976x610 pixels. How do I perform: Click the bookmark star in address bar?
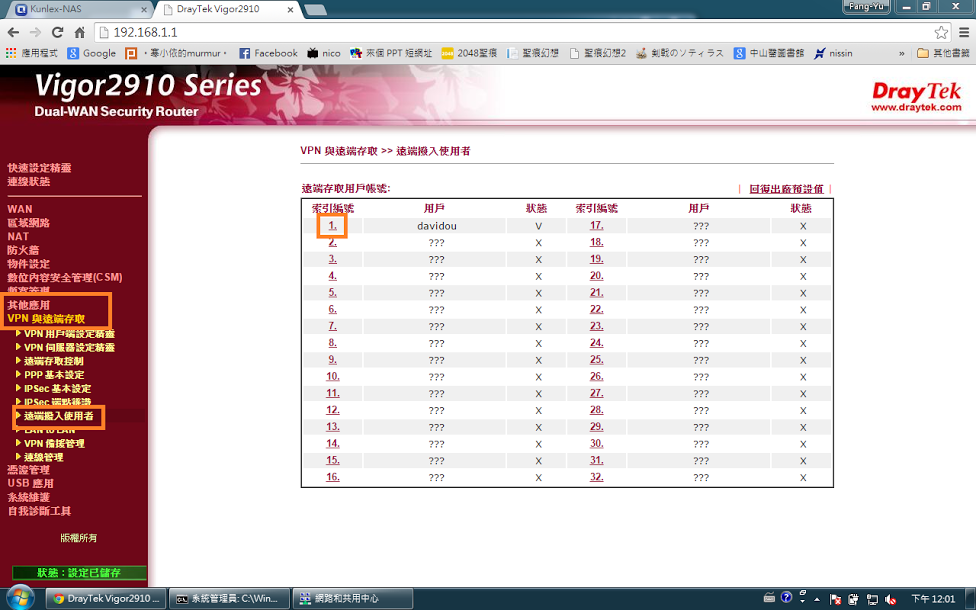coord(941,32)
